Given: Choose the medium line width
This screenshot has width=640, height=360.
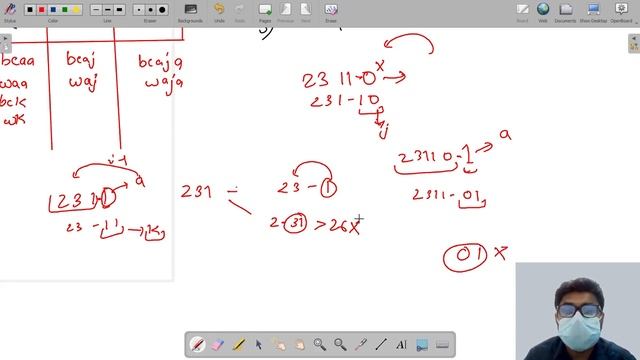Looking at the screenshot, I should pos(107,9).
